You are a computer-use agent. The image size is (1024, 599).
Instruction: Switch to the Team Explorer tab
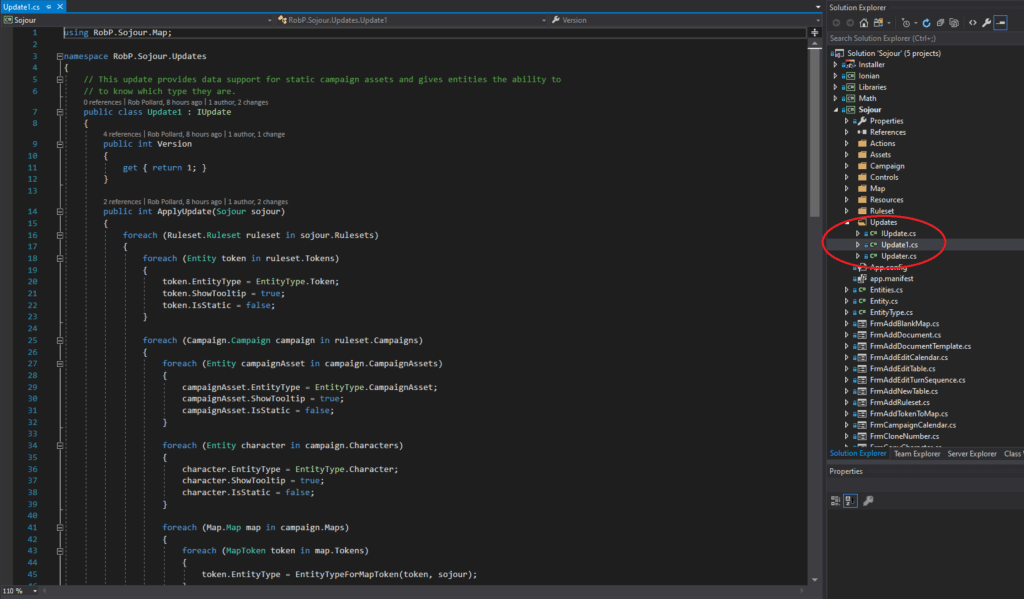tap(917, 453)
